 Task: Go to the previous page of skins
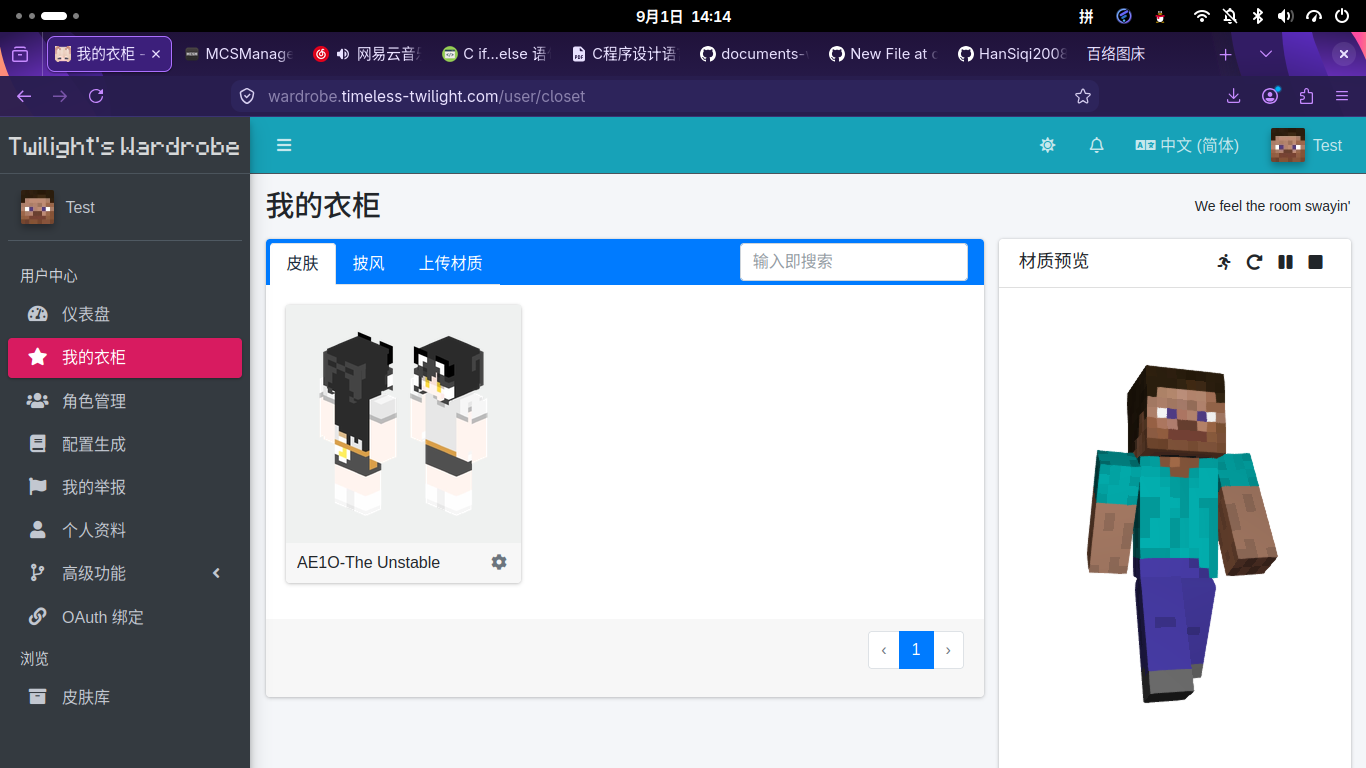884,650
